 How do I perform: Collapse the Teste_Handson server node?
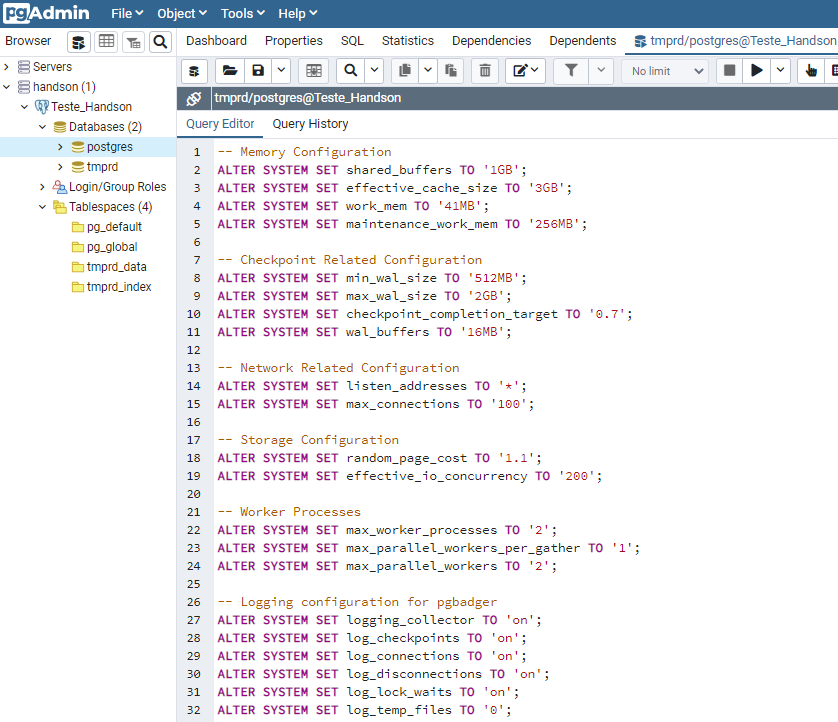coord(24,107)
